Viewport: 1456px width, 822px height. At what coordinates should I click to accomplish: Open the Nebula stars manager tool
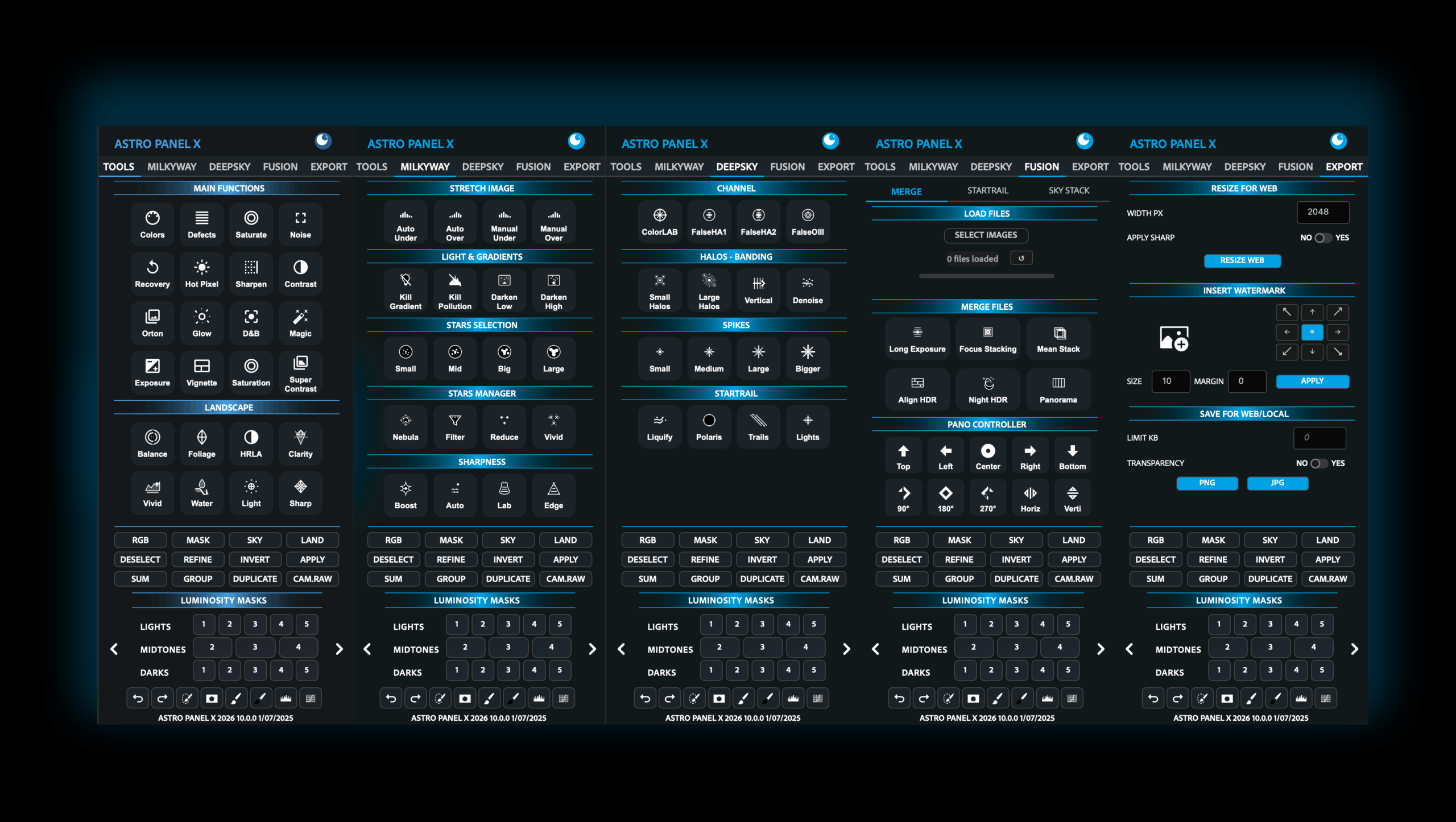tap(405, 426)
